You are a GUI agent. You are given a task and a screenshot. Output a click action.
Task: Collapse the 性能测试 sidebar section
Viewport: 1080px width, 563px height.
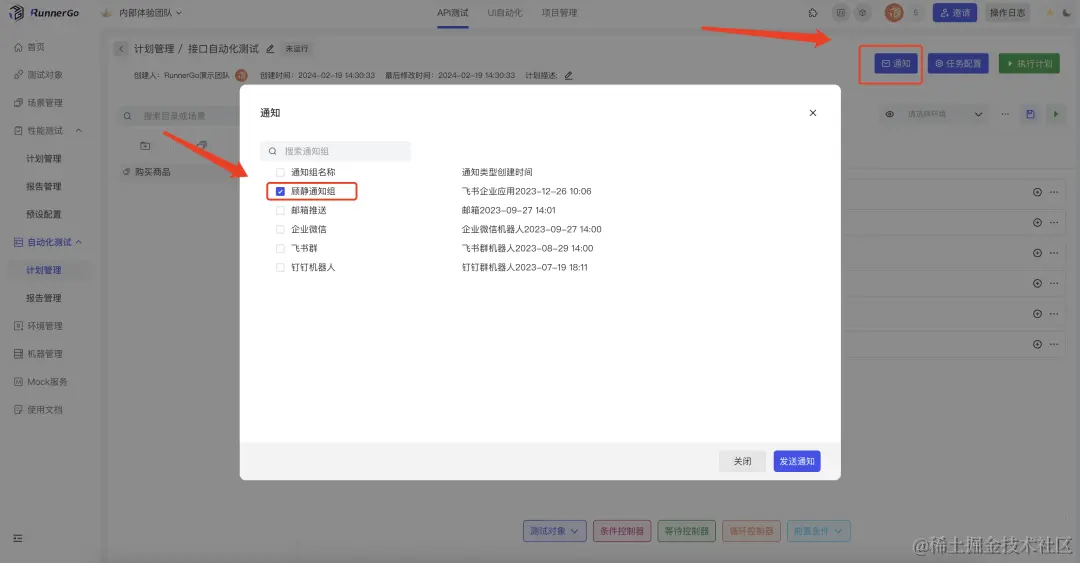[x=79, y=130]
